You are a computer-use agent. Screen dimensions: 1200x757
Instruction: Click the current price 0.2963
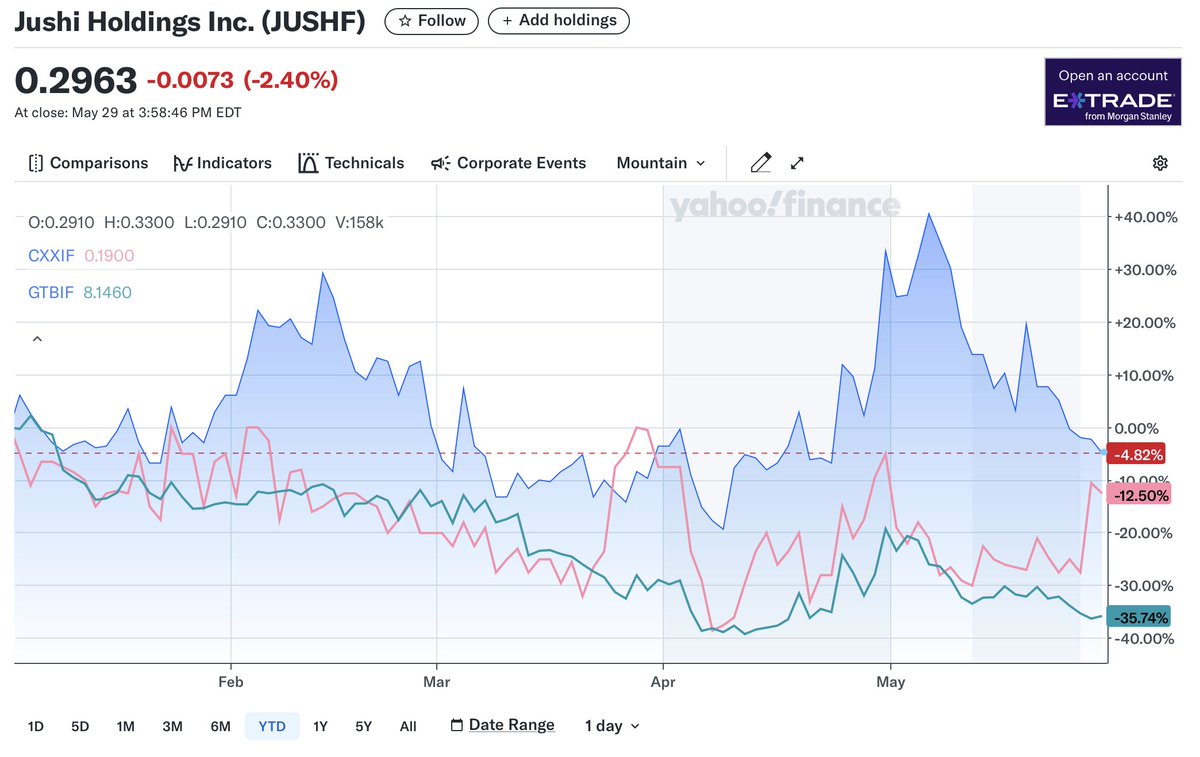point(75,80)
